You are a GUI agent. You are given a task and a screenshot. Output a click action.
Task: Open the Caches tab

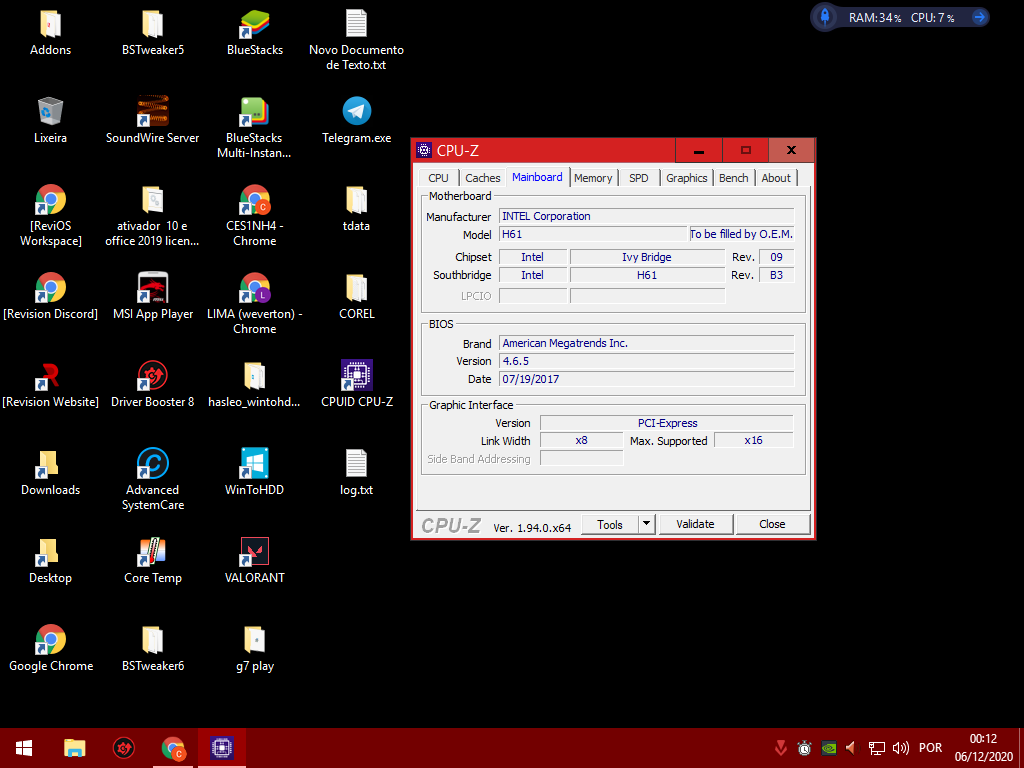pyautogui.click(x=483, y=178)
